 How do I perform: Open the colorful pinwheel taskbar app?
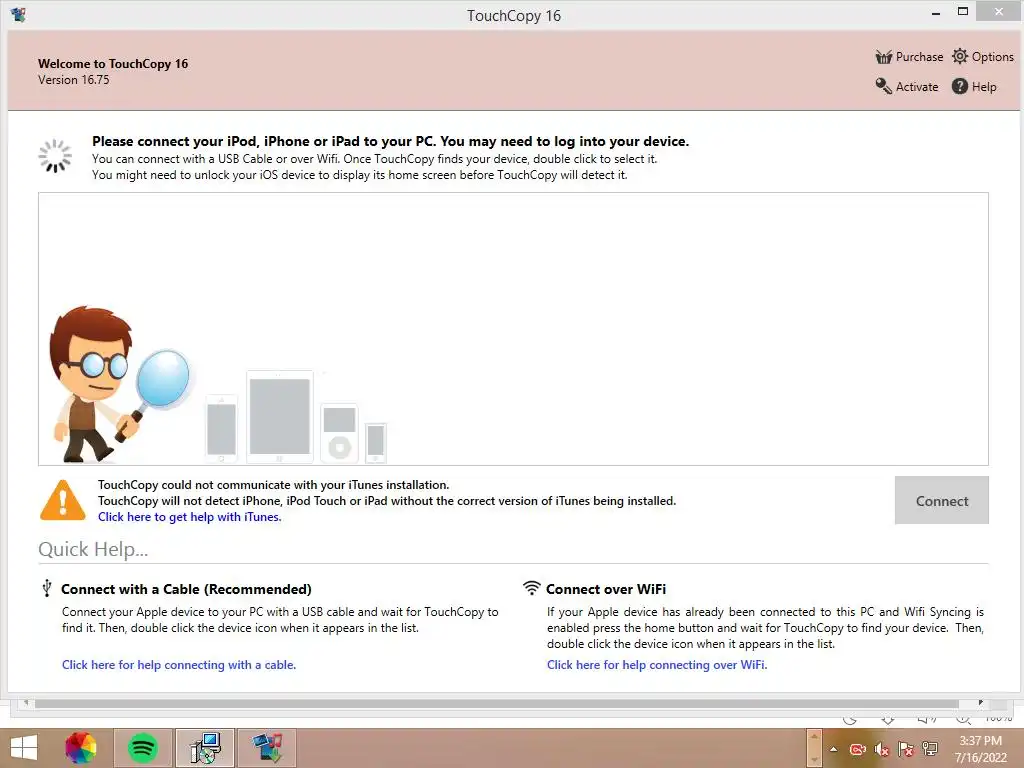(81, 748)
